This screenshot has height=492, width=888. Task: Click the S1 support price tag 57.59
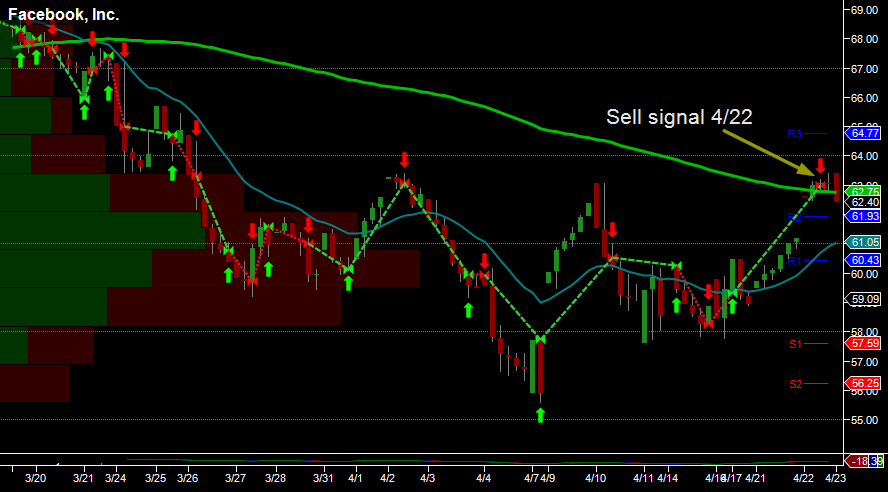[x=863, y=343]
